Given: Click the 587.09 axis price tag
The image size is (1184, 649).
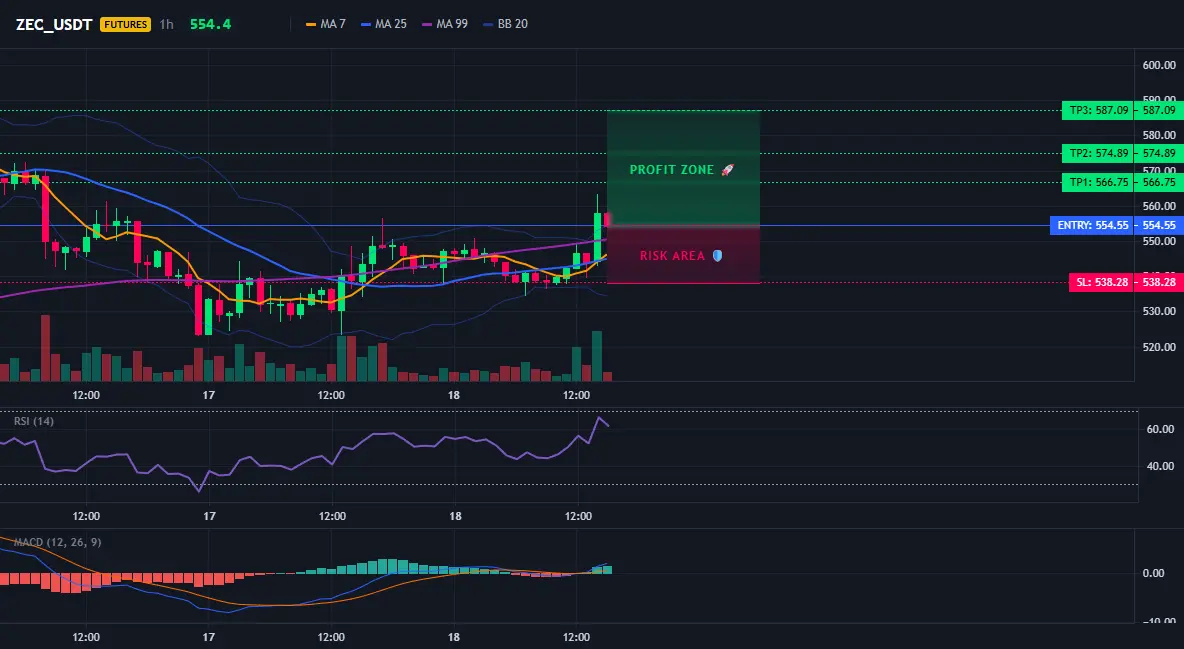Looking at the screenshot, I should tap(1159, 110).
